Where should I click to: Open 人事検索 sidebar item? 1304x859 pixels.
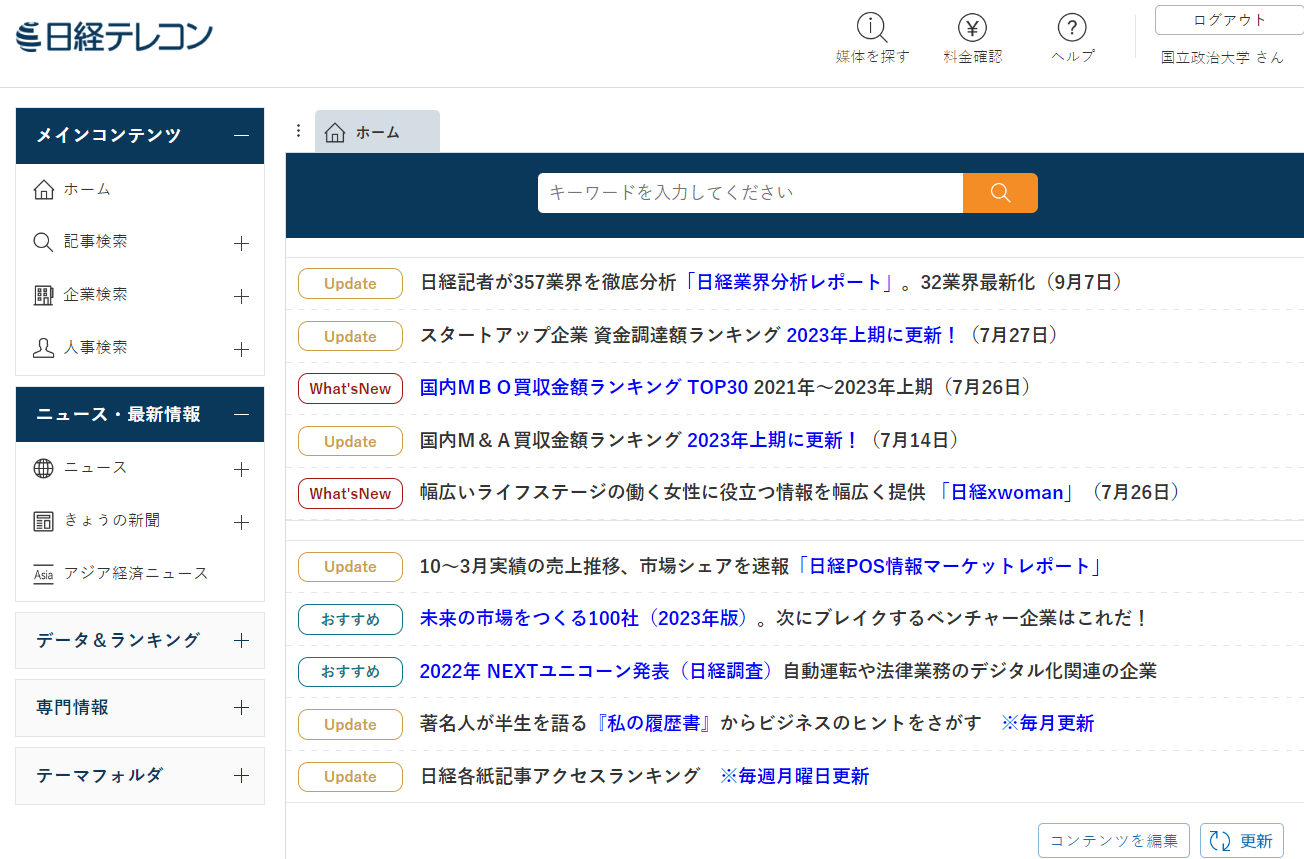coord(96,347)
